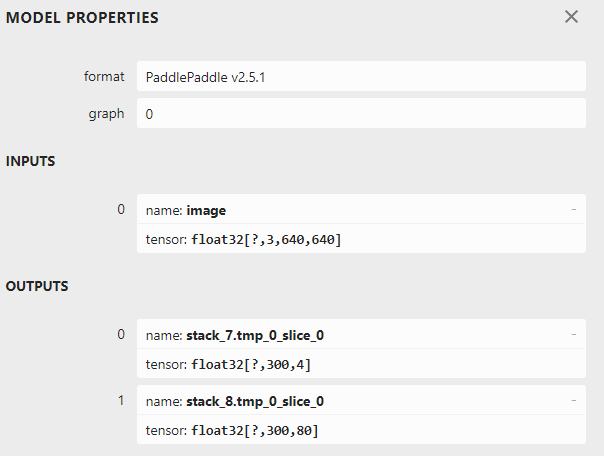Screen dimensions: 604x456
Task: Click the OUTPUTS section header
Action: click(37, 286)
